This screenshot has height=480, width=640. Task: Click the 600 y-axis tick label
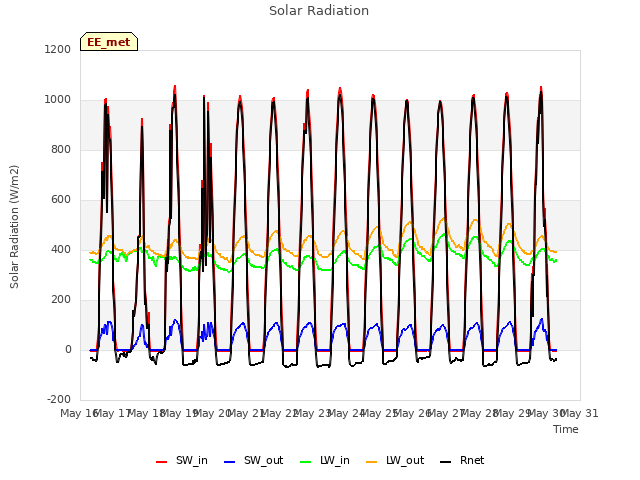click(x=61, y=200)
